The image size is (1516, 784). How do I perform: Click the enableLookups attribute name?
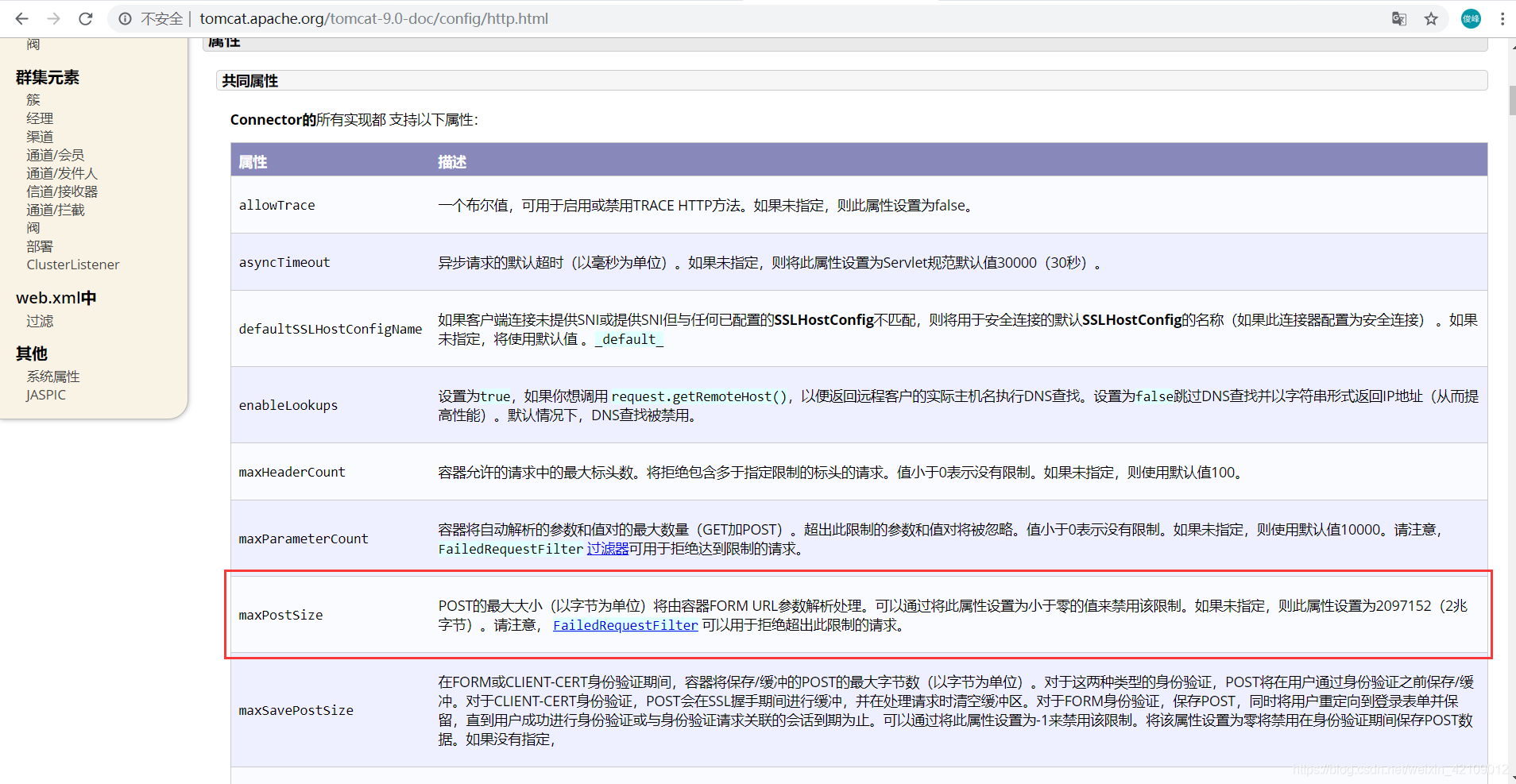[288, 405]
